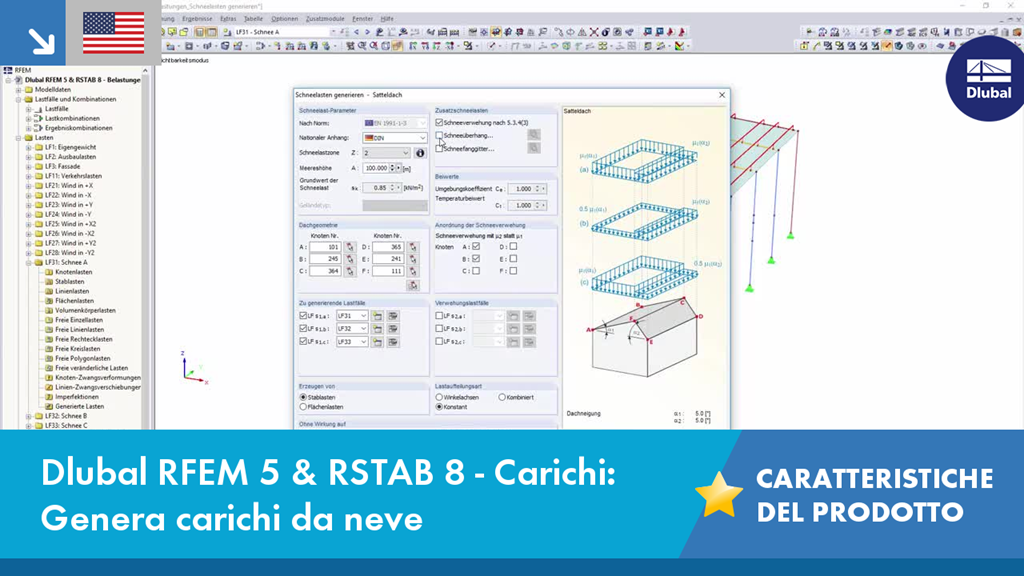Open toolbar load case dropdown LF31 - Schnee A
Image resolution: width=1024 pixels, height=576 pixels.
click(333, 32)
